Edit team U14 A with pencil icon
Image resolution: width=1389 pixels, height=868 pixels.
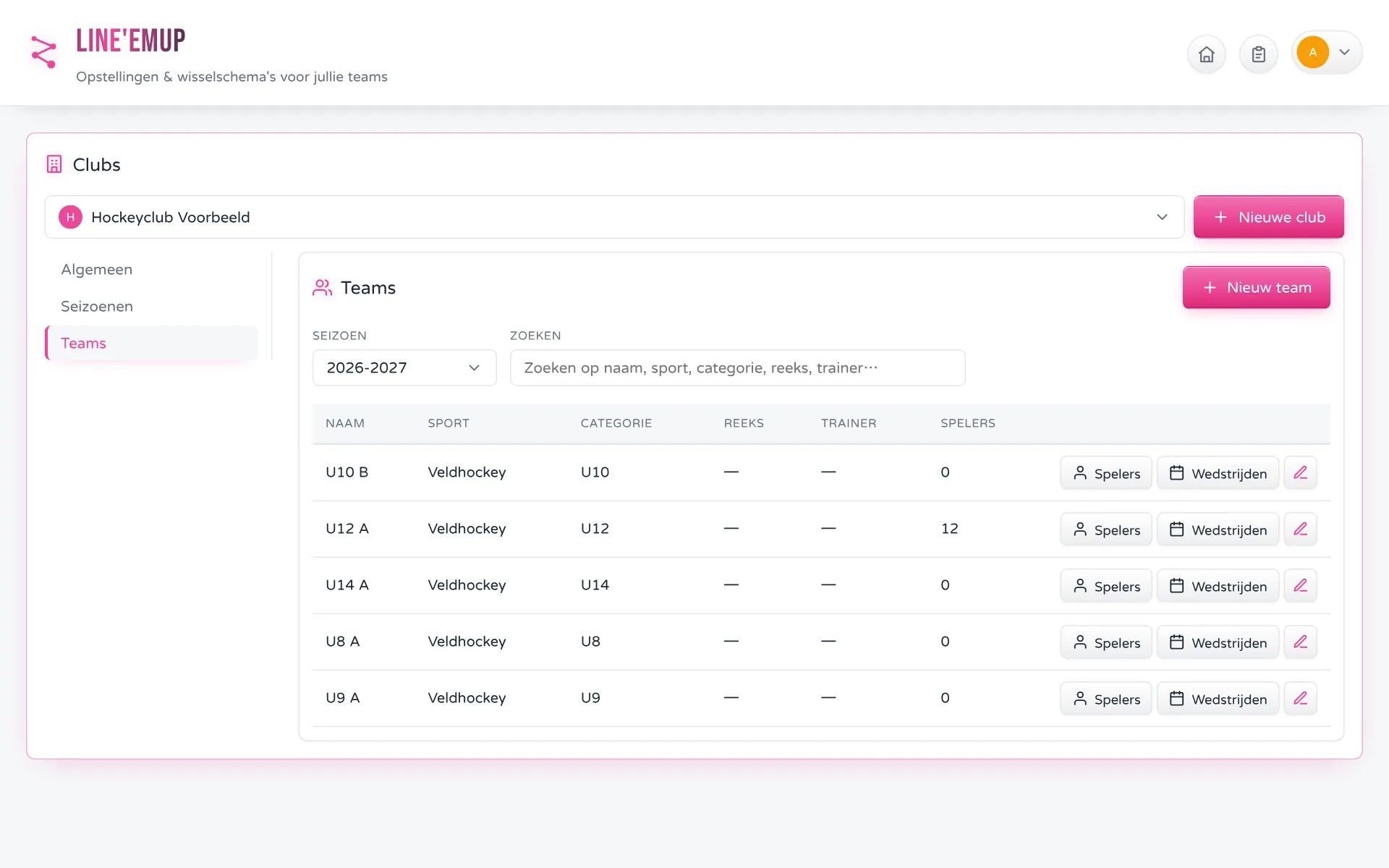click(1300, 585)
